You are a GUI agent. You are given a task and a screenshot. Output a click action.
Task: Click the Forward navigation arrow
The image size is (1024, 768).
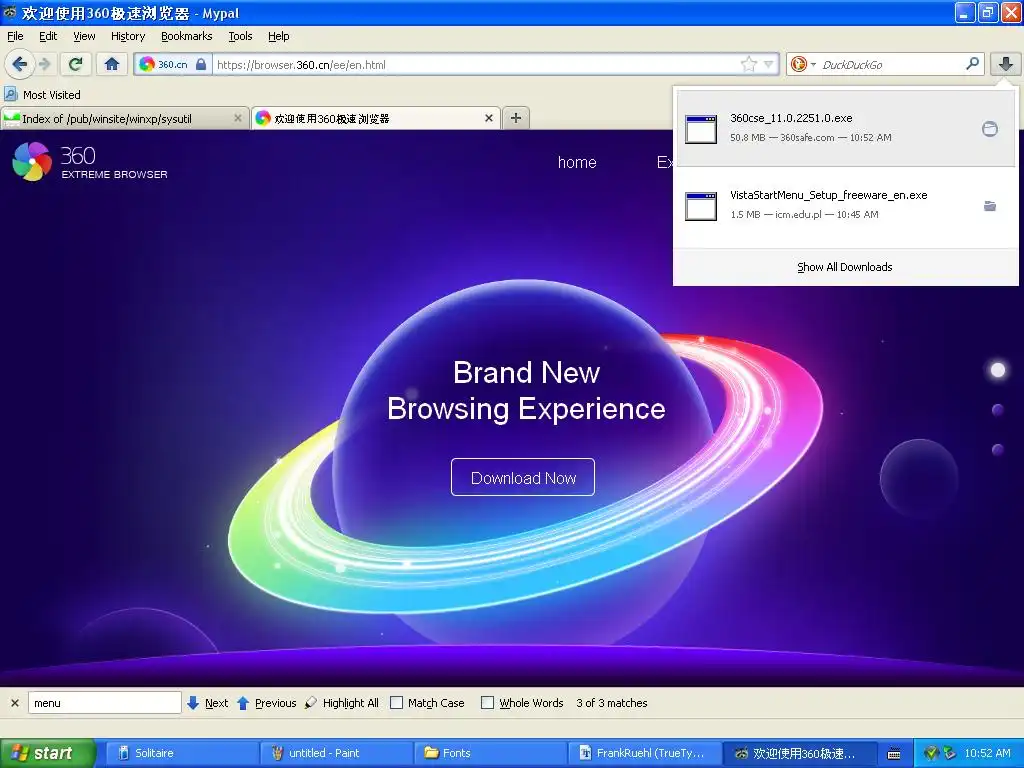click(x=44, y=64)
